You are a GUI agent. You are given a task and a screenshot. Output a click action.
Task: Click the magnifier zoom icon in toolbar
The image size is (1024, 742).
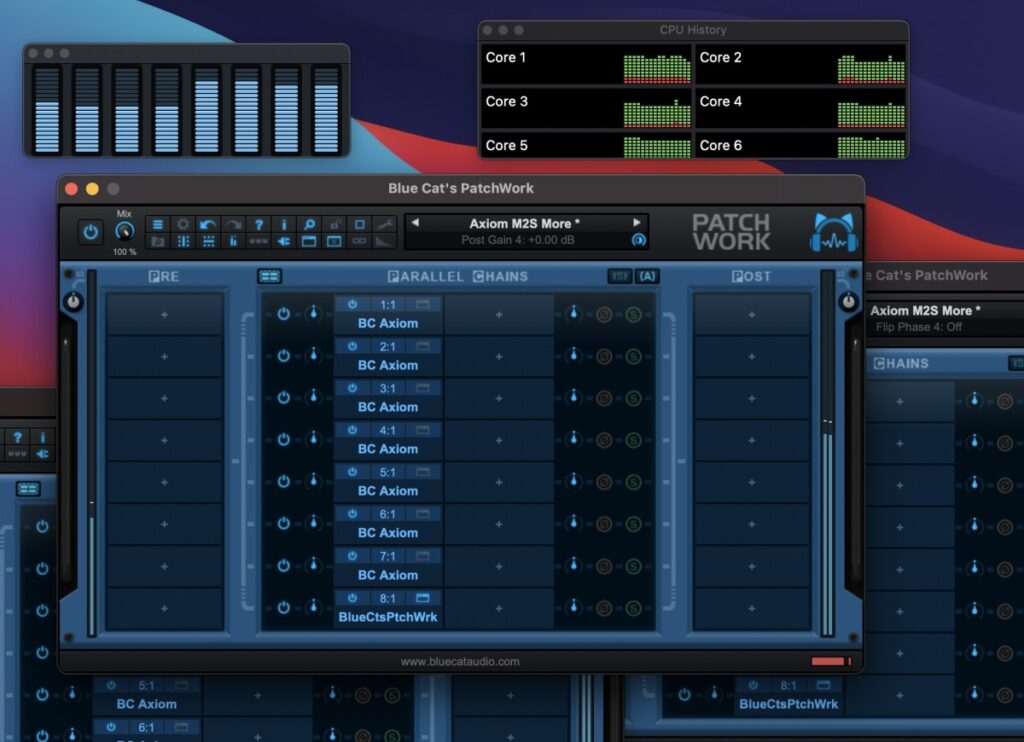(x=309, y=224)
